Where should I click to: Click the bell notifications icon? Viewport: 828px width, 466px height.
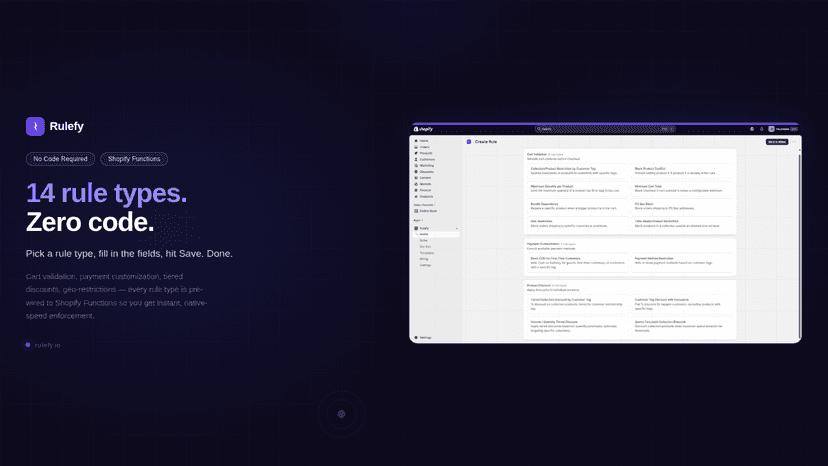coord(761,129)
